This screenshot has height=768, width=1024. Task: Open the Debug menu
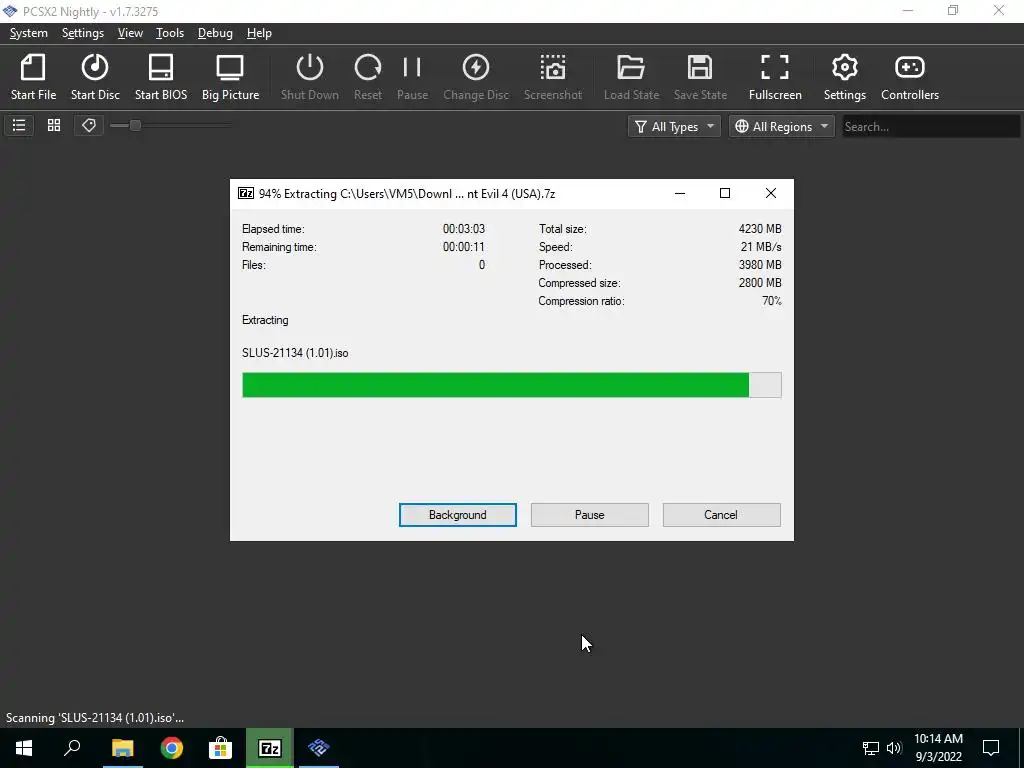coord(215,33)
